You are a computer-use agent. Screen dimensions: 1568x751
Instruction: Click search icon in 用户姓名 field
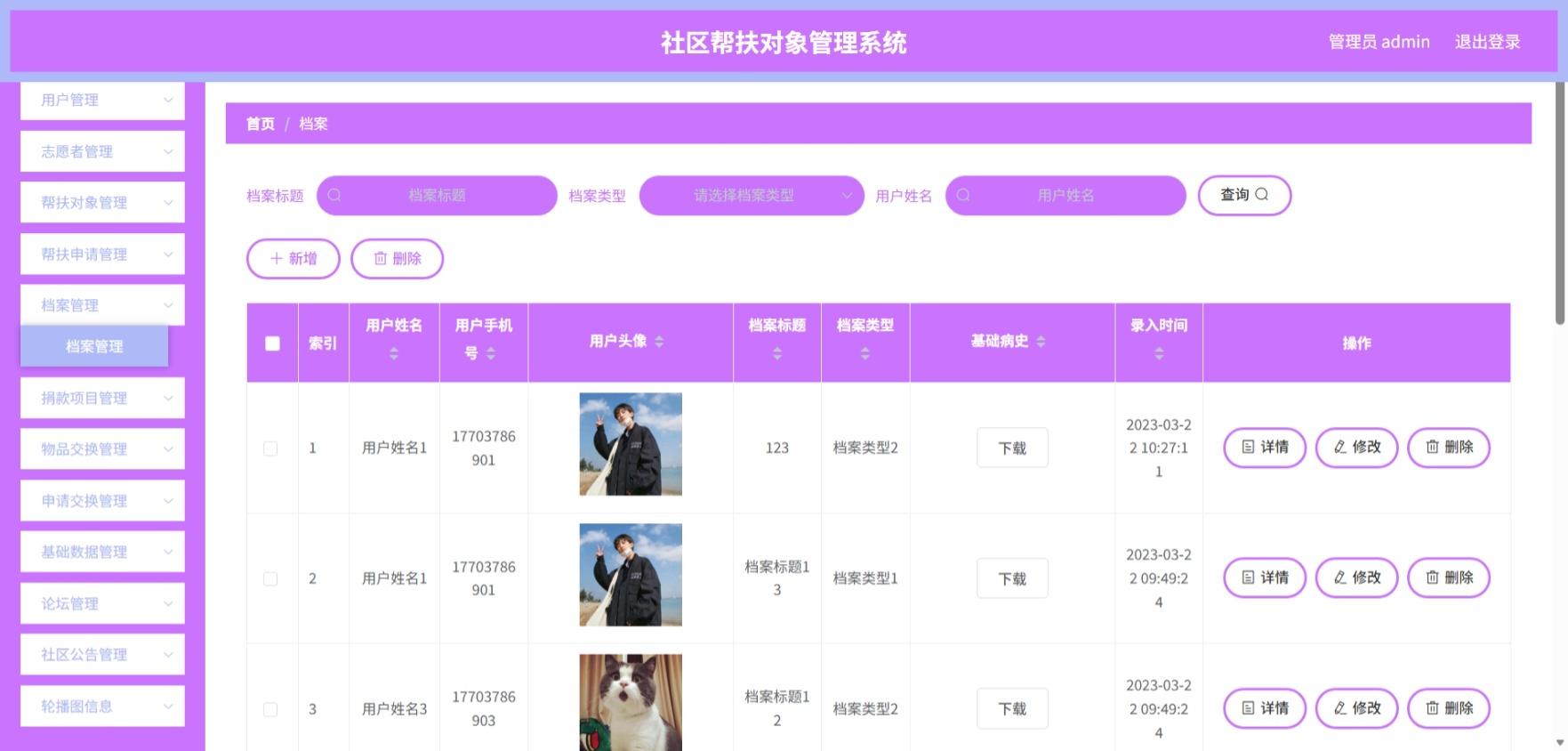click(963, 195)
